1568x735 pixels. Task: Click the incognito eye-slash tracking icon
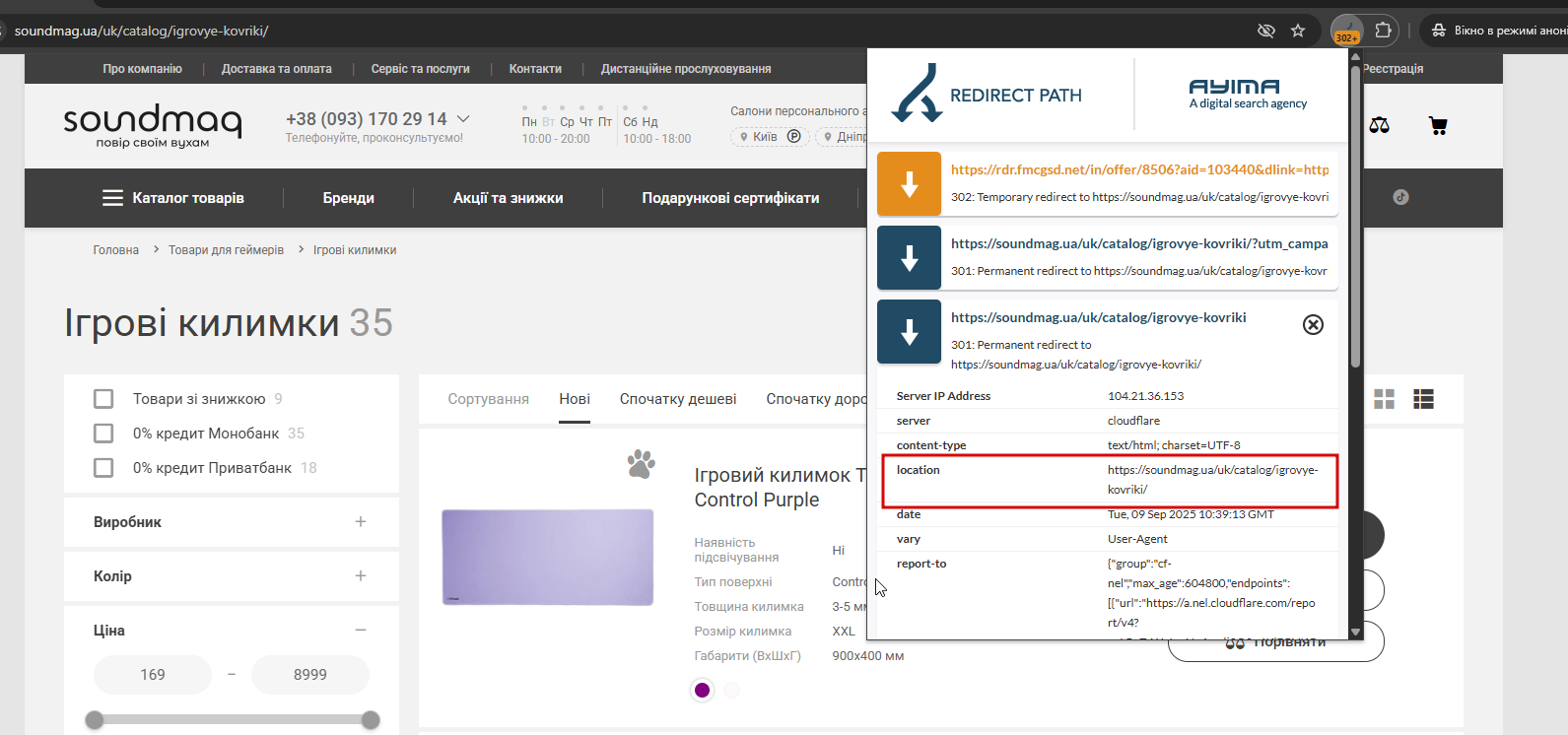pos(1266,31)
